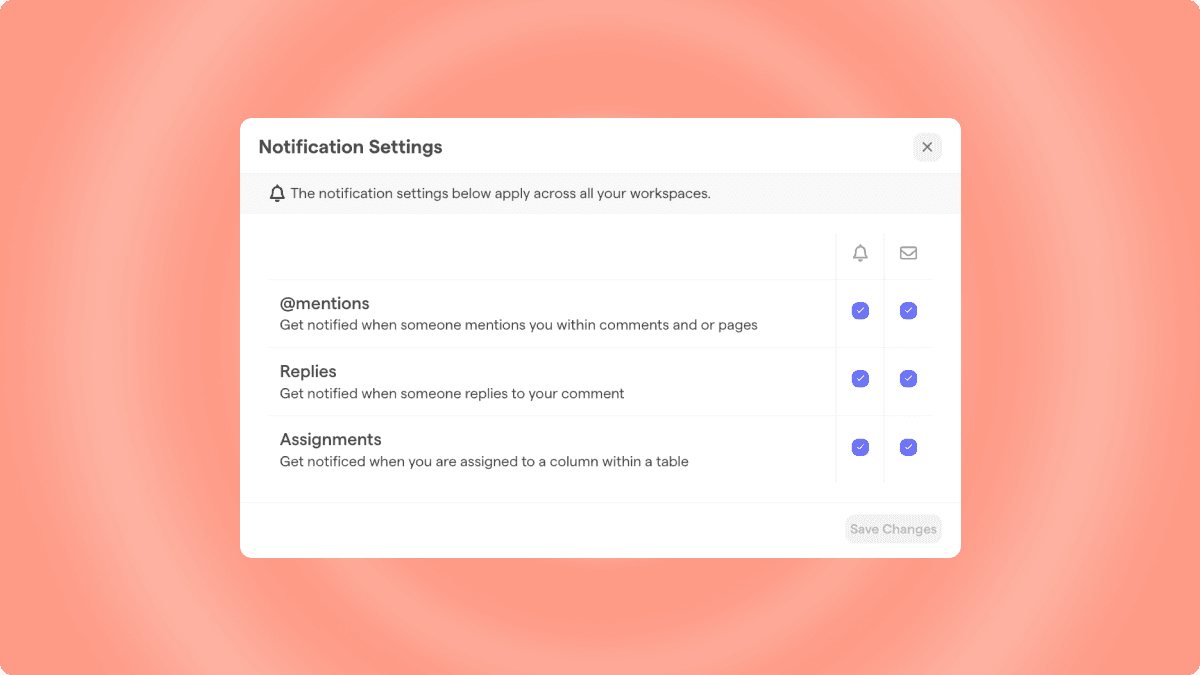The height and width of the screenshot is (675, 1200).
Task: Uncheck in-app notifications for @mentions
Action: [x=860, y=311]
